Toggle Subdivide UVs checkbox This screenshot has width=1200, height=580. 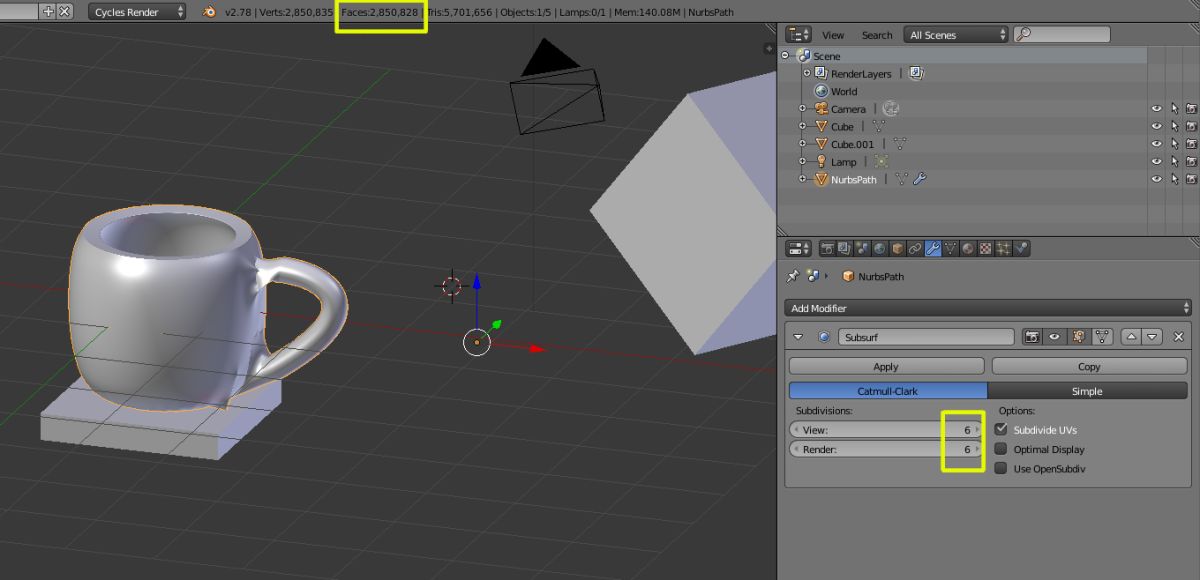(1001, 429)
